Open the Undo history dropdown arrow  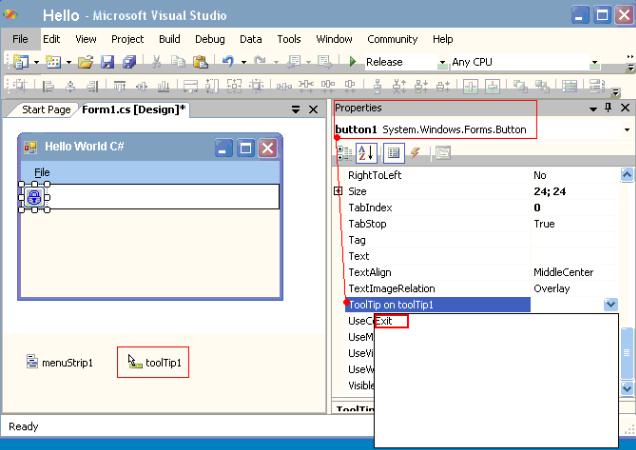244,62
